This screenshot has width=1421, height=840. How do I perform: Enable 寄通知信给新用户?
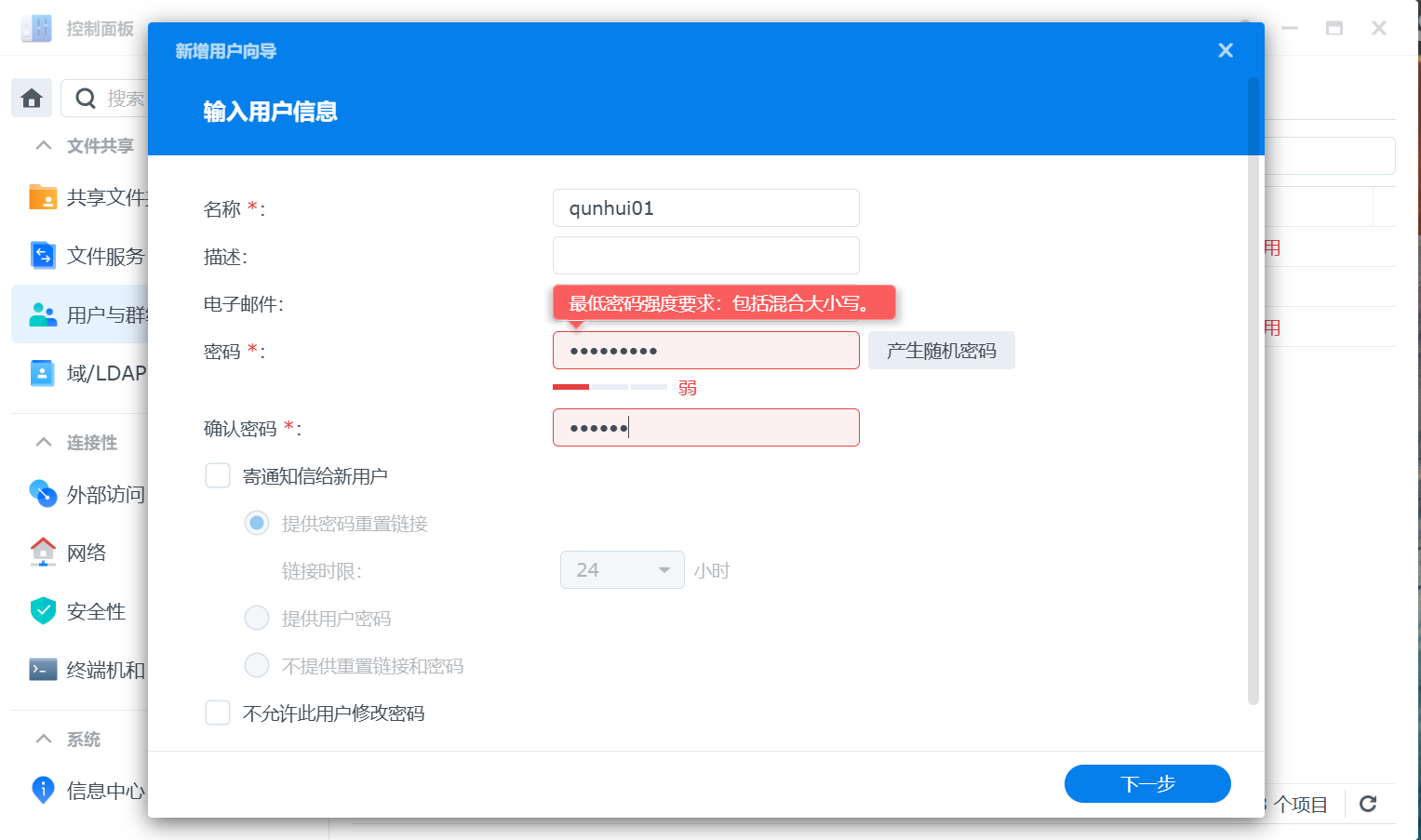click(x=217, y=474)
